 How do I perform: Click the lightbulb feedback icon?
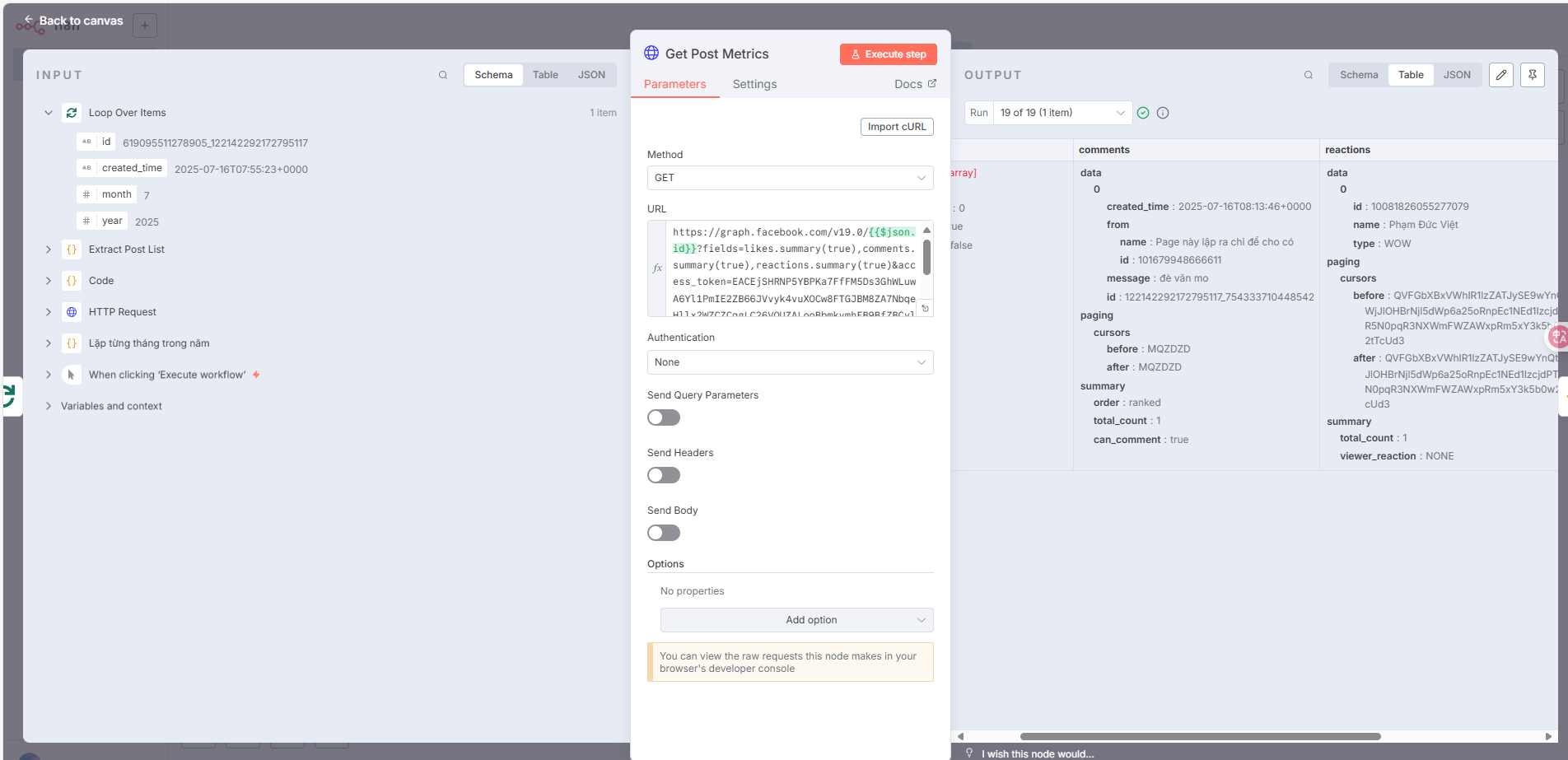tap(969, 753)
